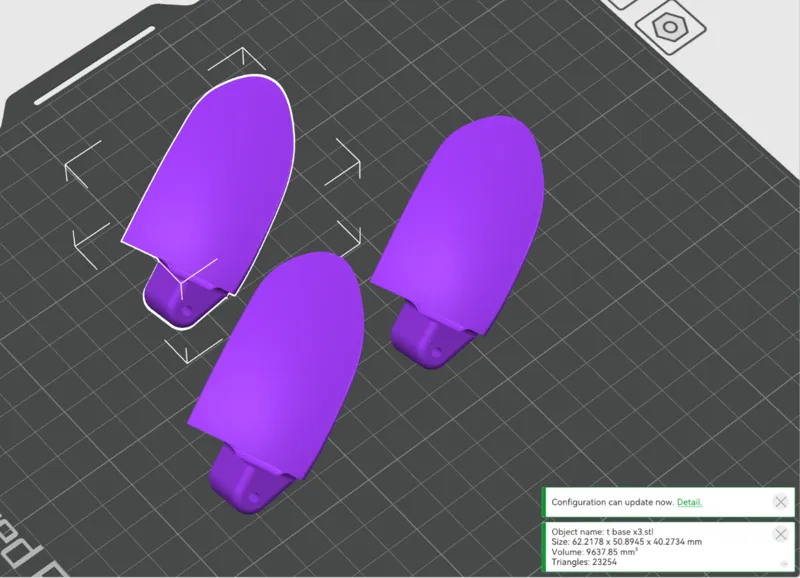
Task: Click the 'Configuration can update now.' message text
Action: click(612, 502)
